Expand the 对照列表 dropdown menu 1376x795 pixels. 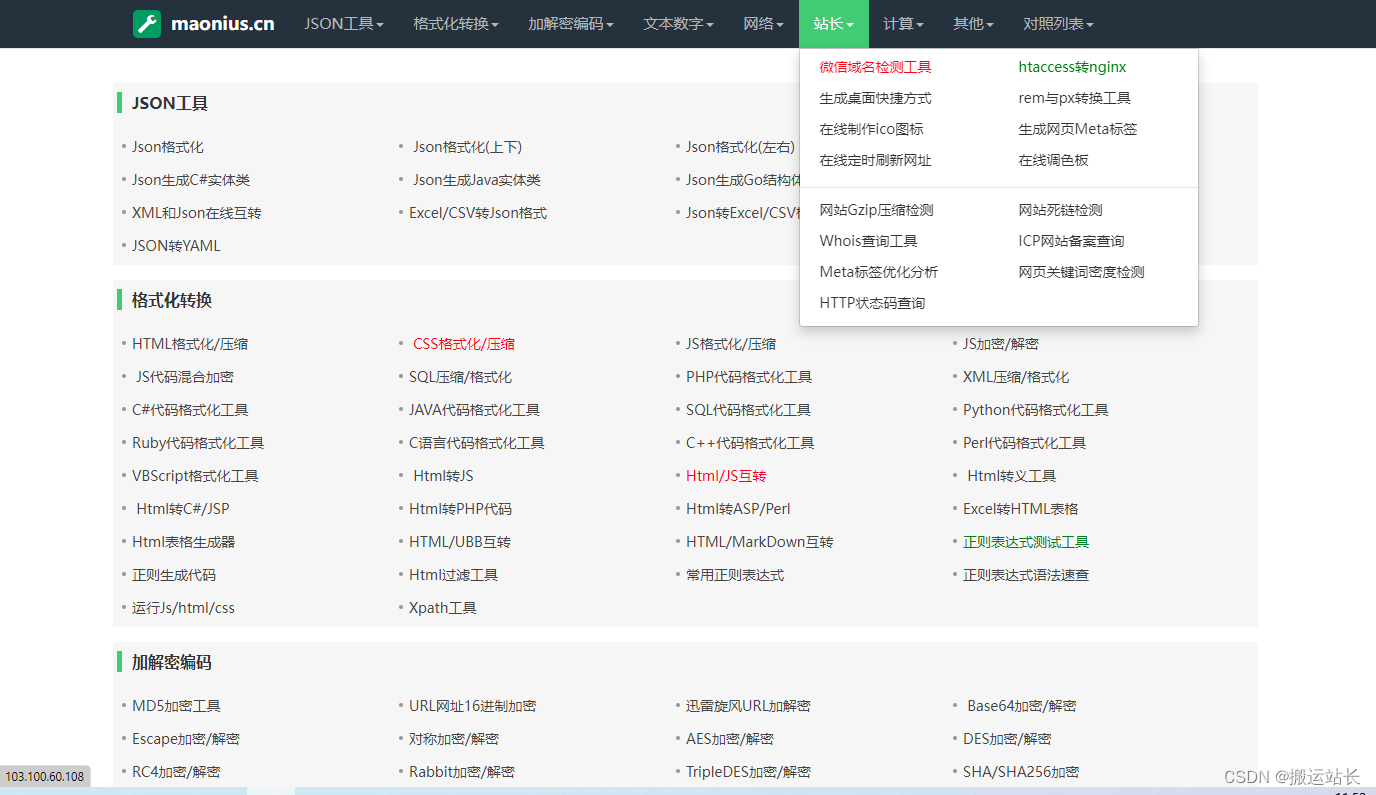(x=1059, y=24)
